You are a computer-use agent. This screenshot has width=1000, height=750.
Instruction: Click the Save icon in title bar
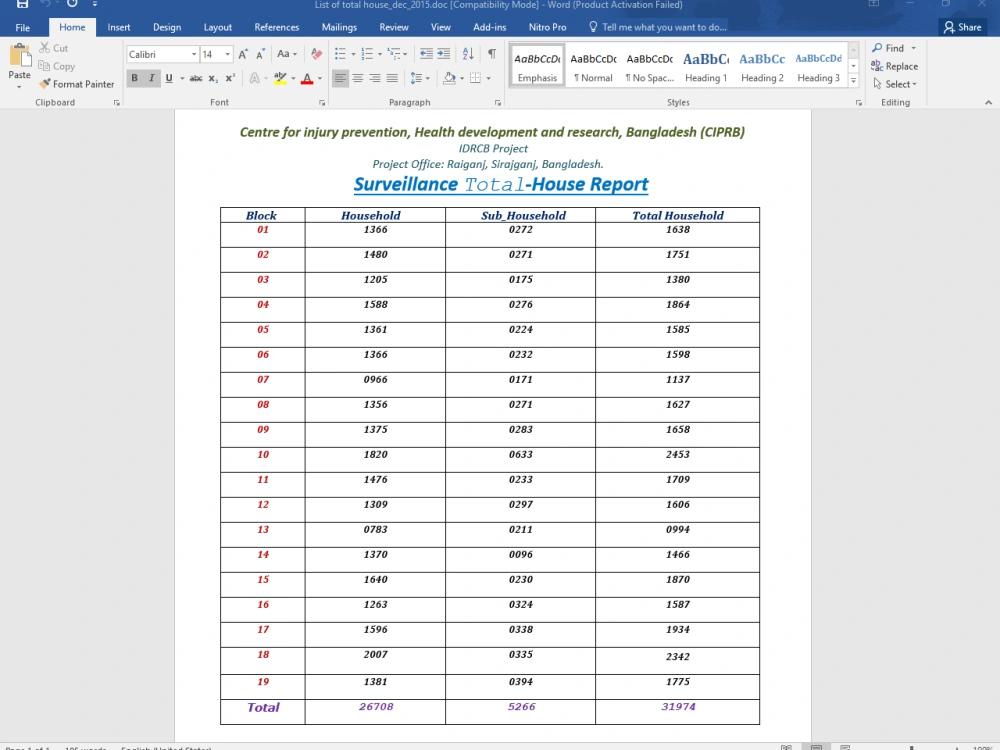tap(22, 4)
